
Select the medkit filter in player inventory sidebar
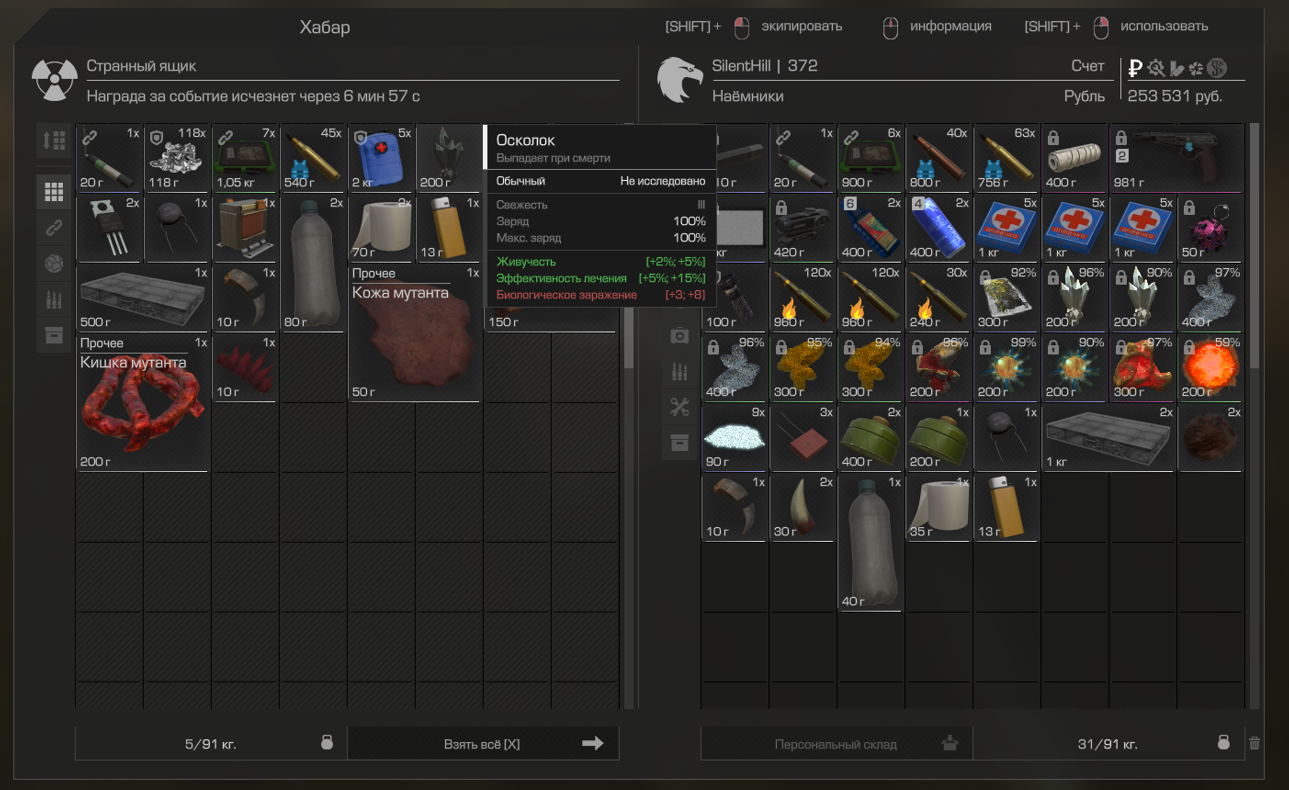coord(679,336)
